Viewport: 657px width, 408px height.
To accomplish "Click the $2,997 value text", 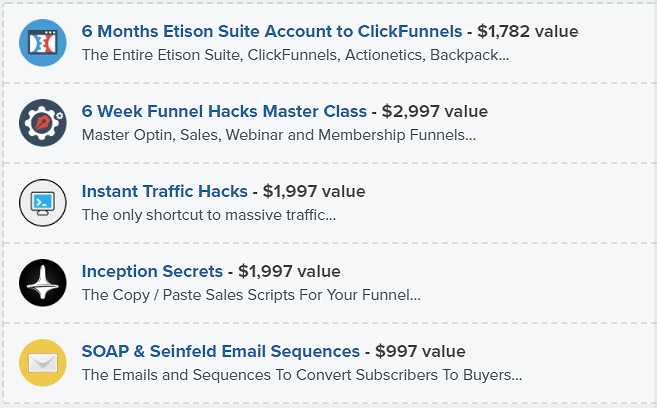I will [x=435, y=111].
